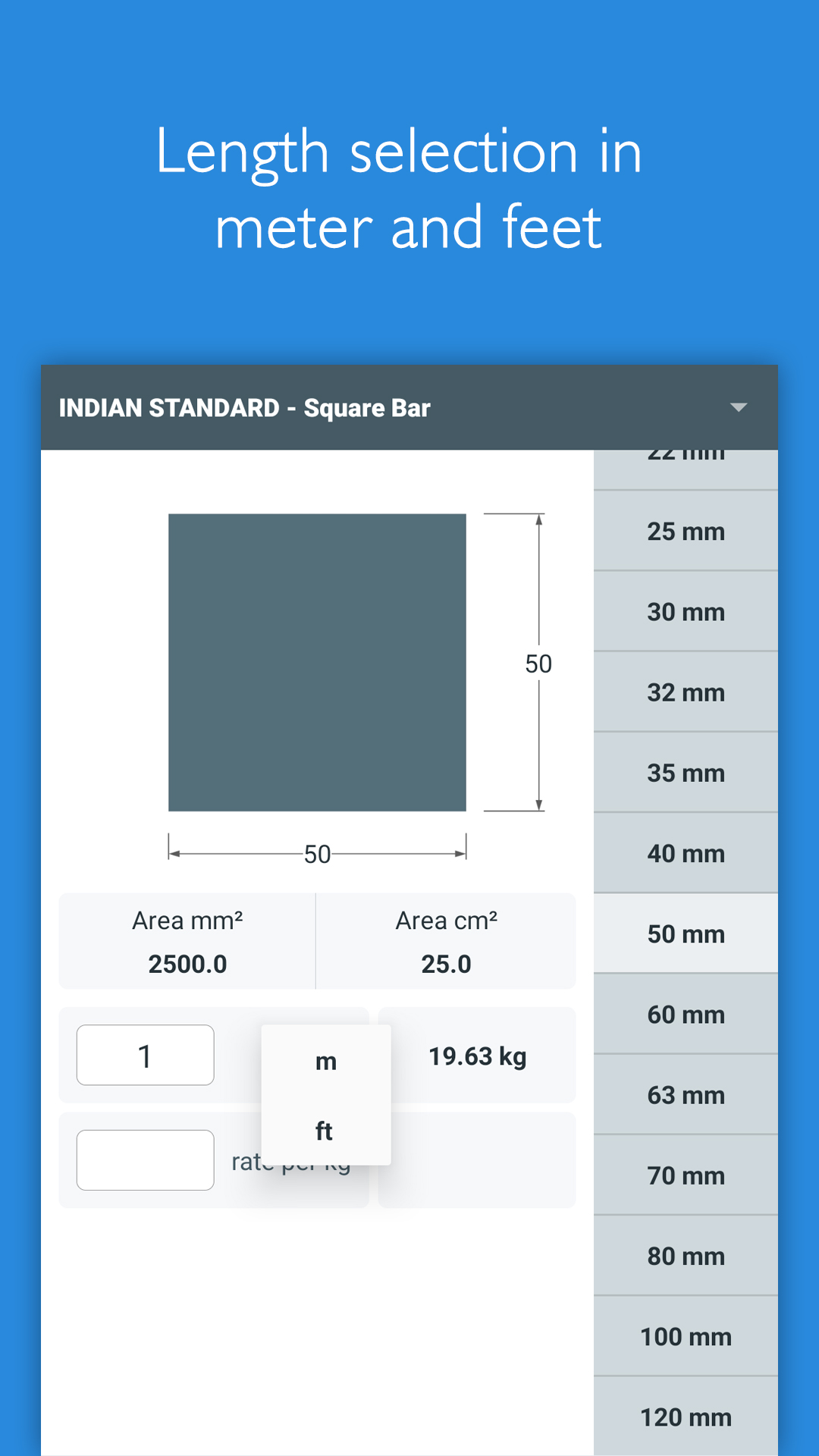Select the 63 mm size

tap(685, 1095)
